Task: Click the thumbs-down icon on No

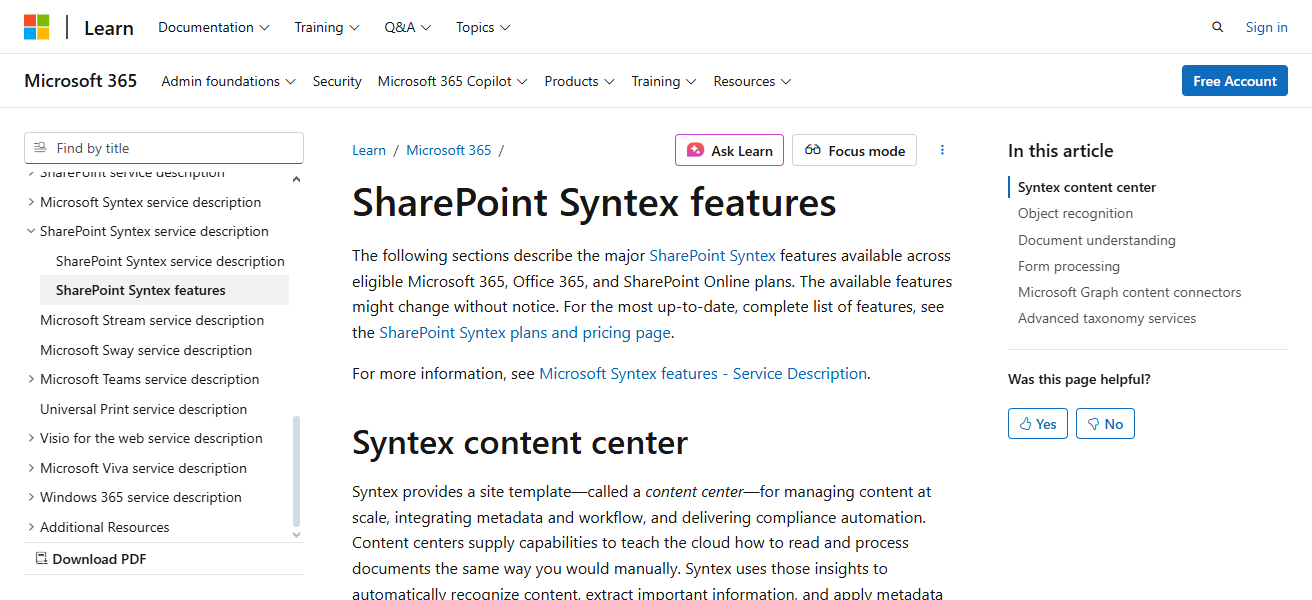Action: 1094,423
